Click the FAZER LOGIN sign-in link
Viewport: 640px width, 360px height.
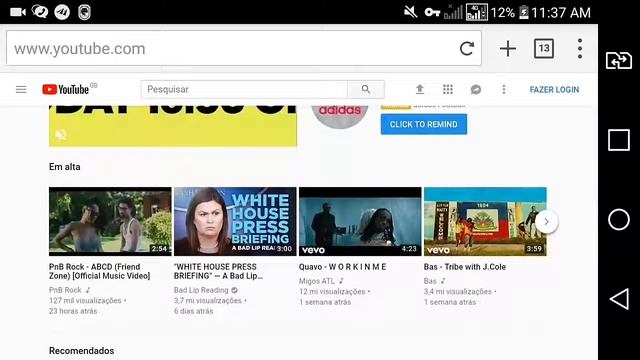pos(554,89)
